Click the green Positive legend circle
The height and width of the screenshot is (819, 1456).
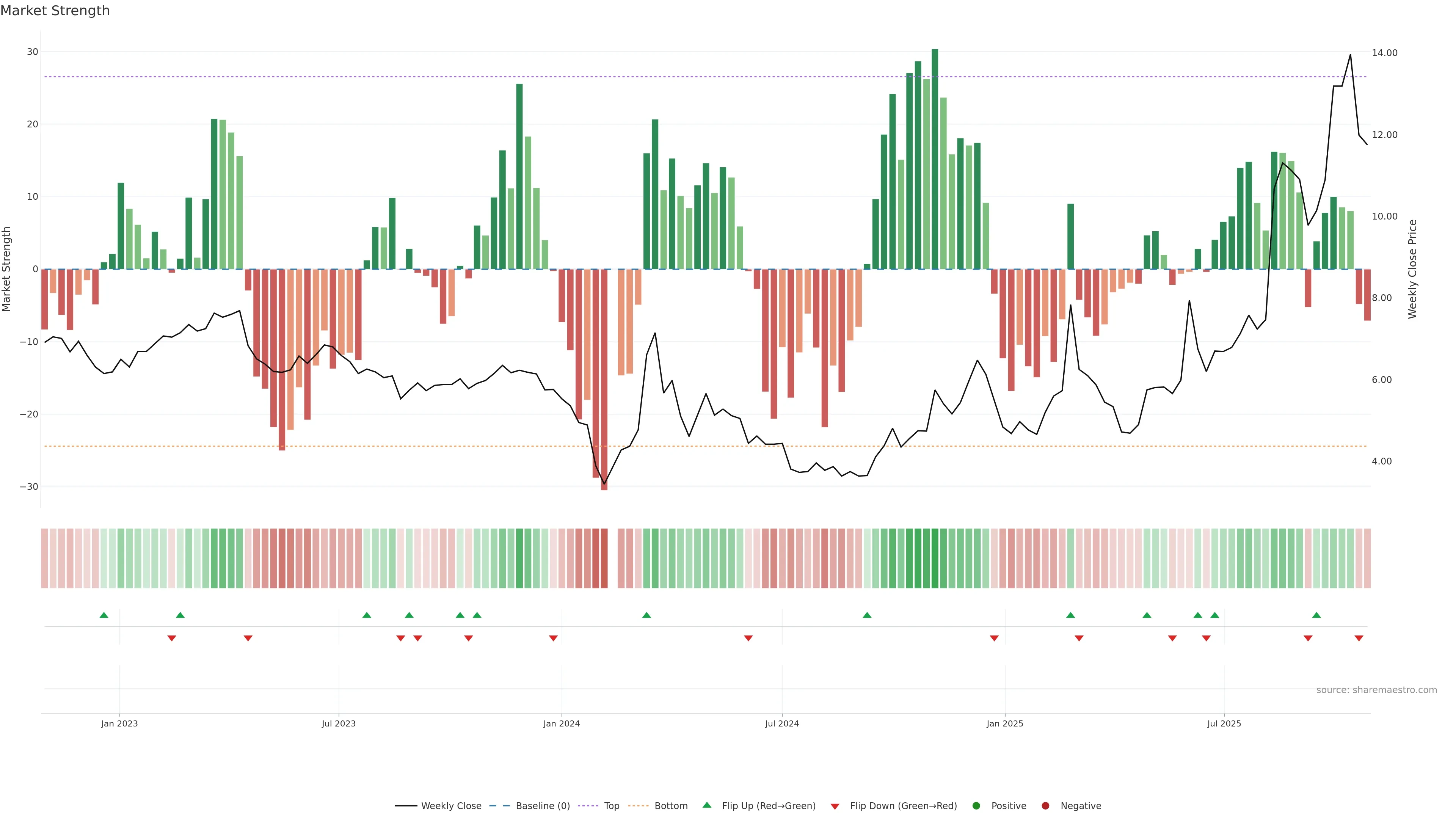point(976,806)
